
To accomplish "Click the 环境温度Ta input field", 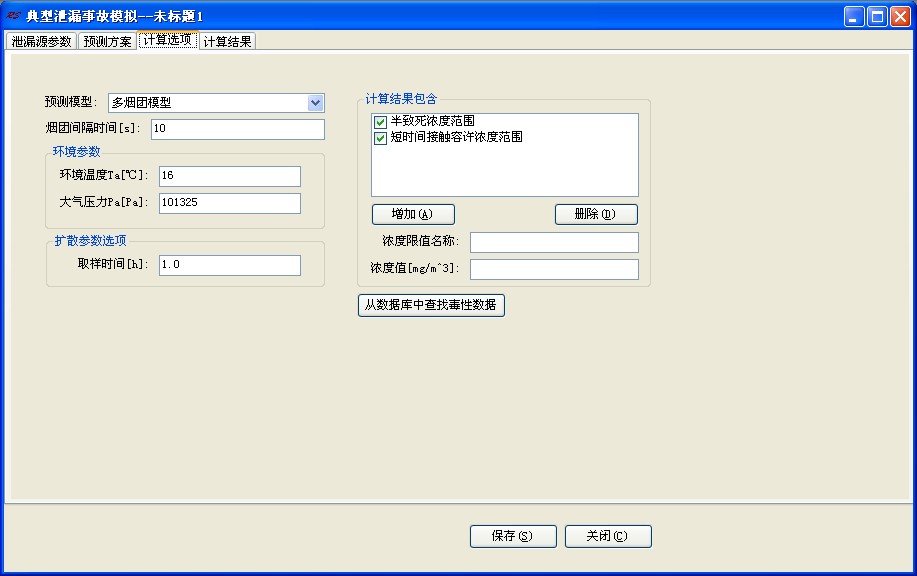I will point(229,176).
